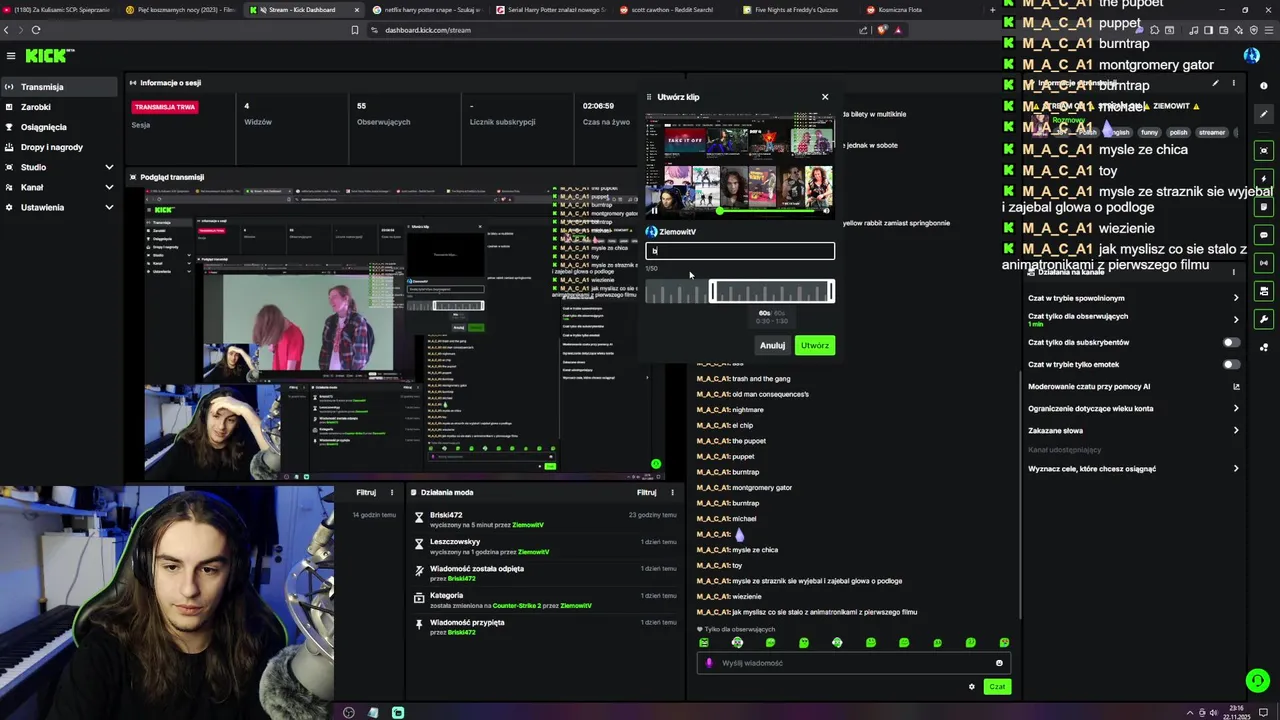The height and width of the screenshot is (720, 1280).
Task: Open Filtruj in the left panel
Action: [366, 492]
